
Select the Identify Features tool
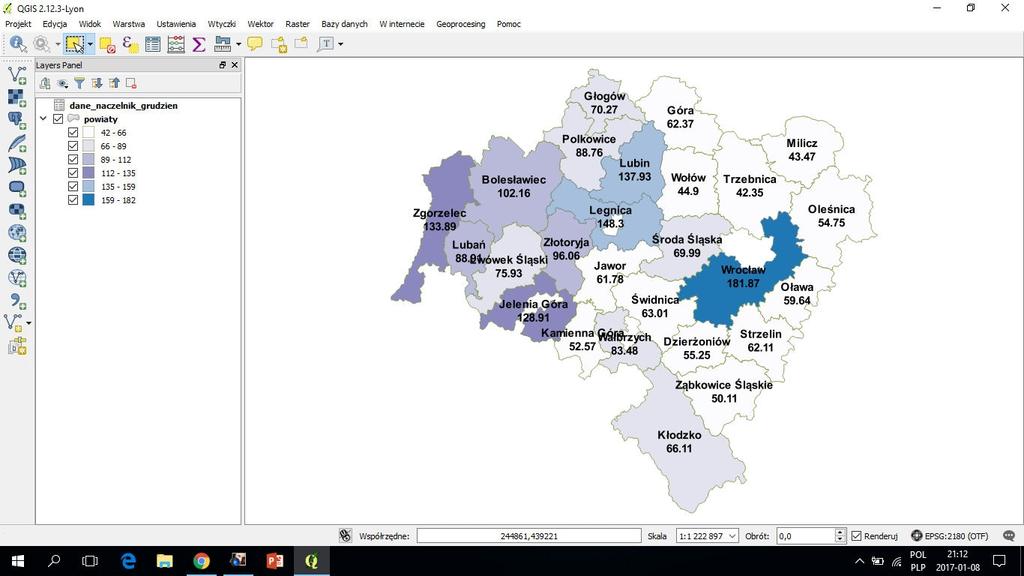(x=18, y=44)
